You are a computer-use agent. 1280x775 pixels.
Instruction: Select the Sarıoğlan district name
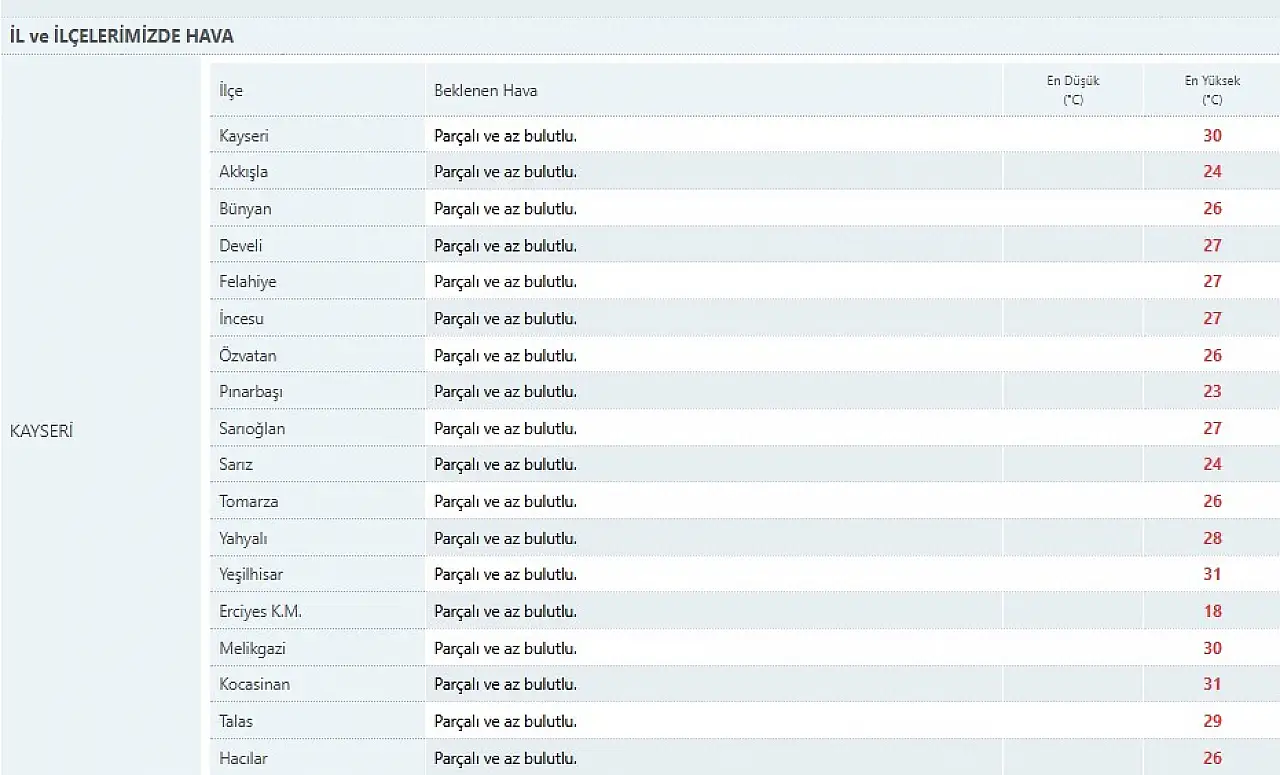click(x=252, y=428)
